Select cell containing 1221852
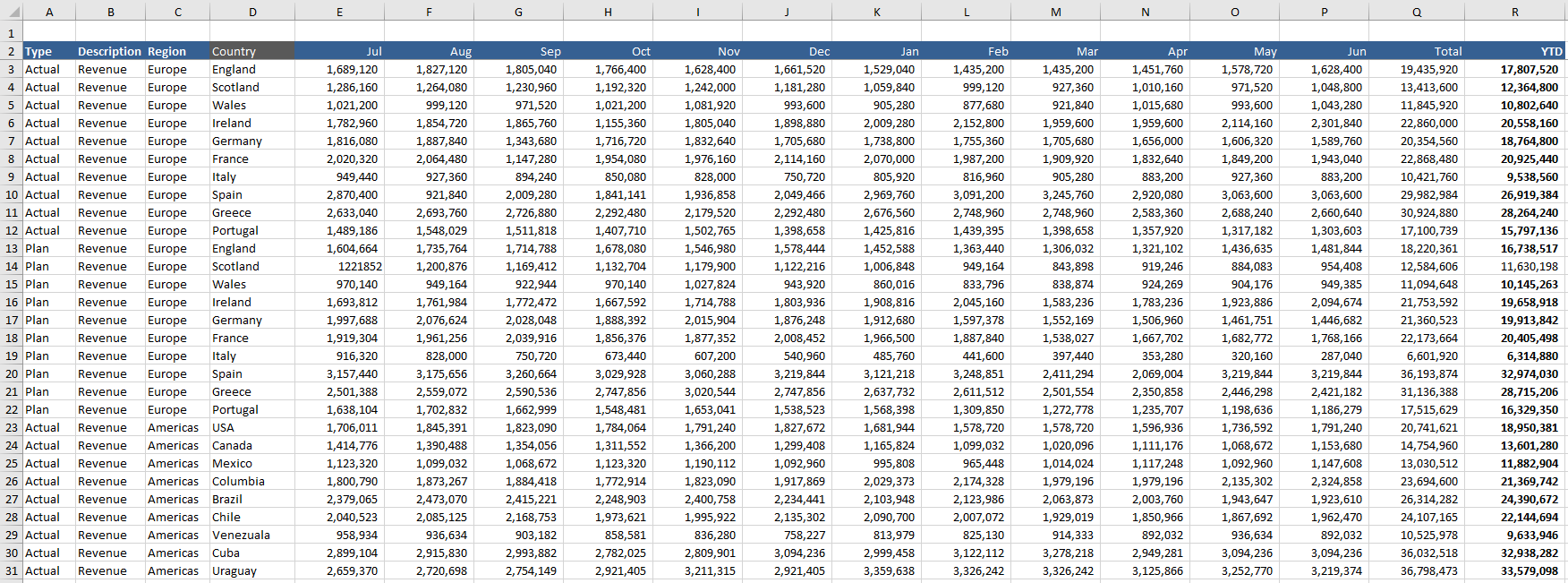This screenshot has height=583, width=1568. click(339, 266)
